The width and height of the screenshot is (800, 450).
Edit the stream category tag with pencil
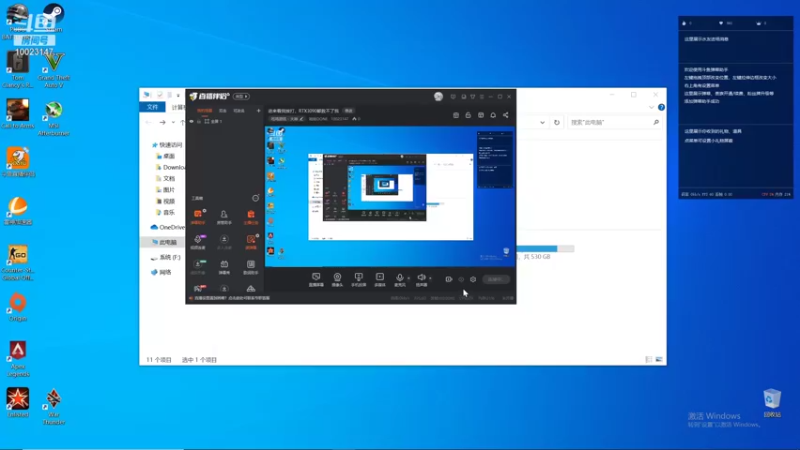302,119
